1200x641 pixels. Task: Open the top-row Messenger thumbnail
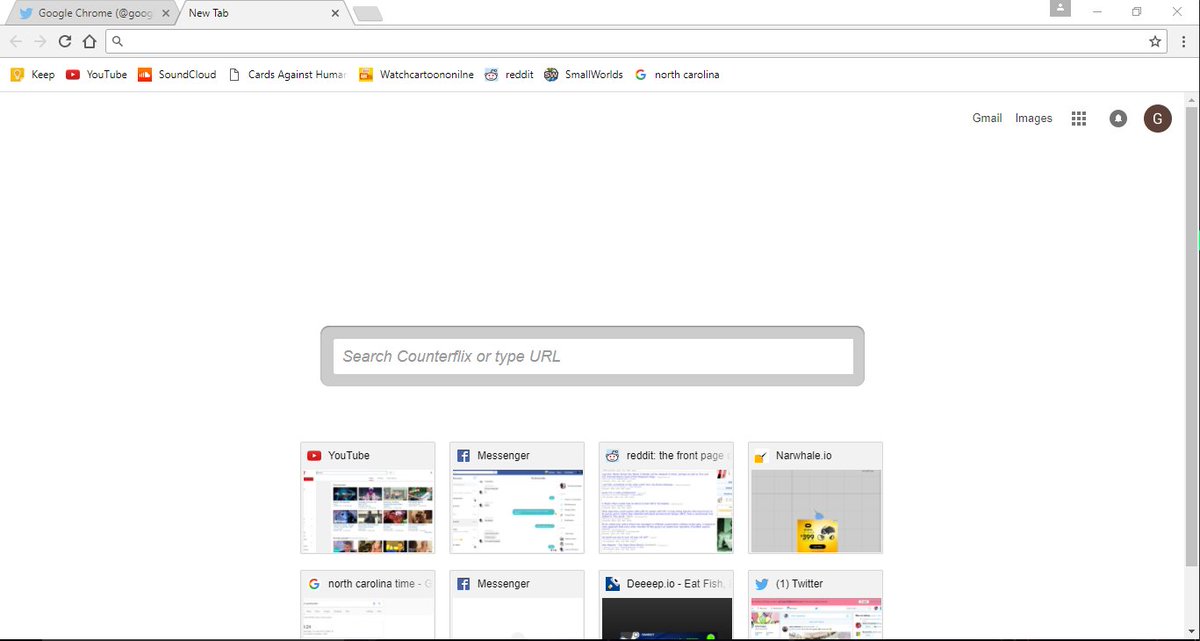[517, 498]
